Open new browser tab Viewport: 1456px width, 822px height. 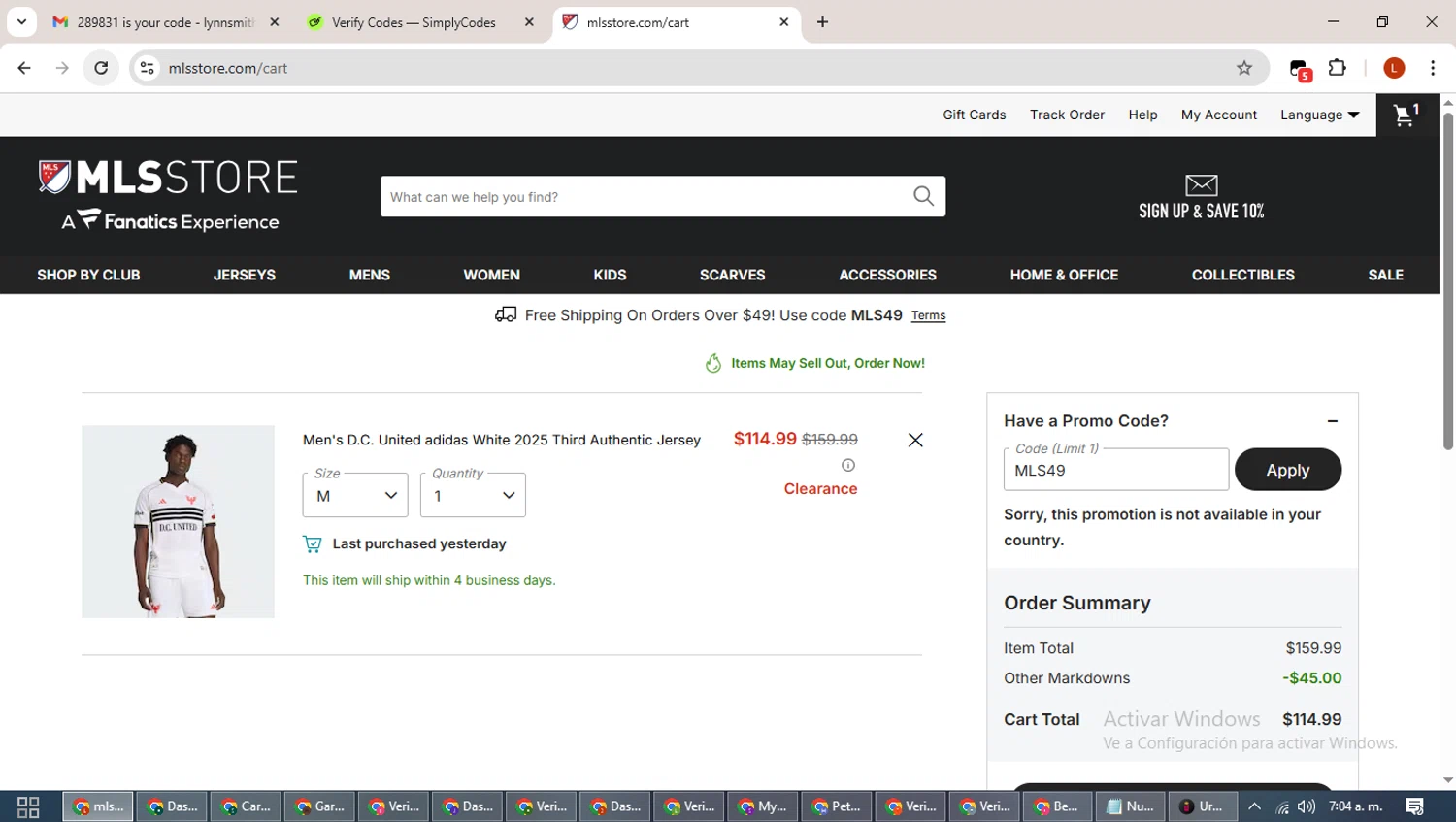coord(822,21)
